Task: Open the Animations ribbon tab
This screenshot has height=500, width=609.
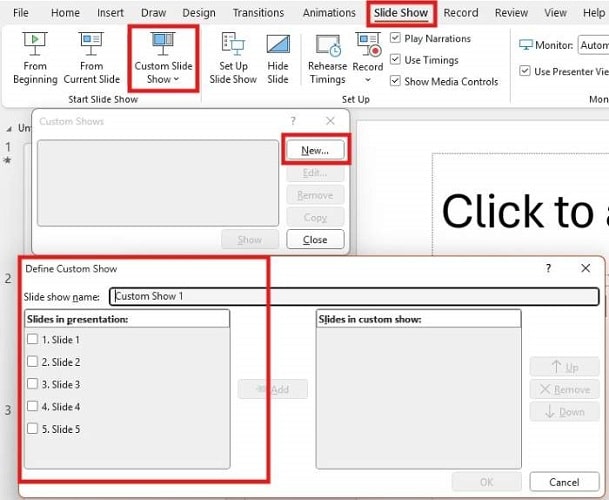Action: [x=328, y=13]
